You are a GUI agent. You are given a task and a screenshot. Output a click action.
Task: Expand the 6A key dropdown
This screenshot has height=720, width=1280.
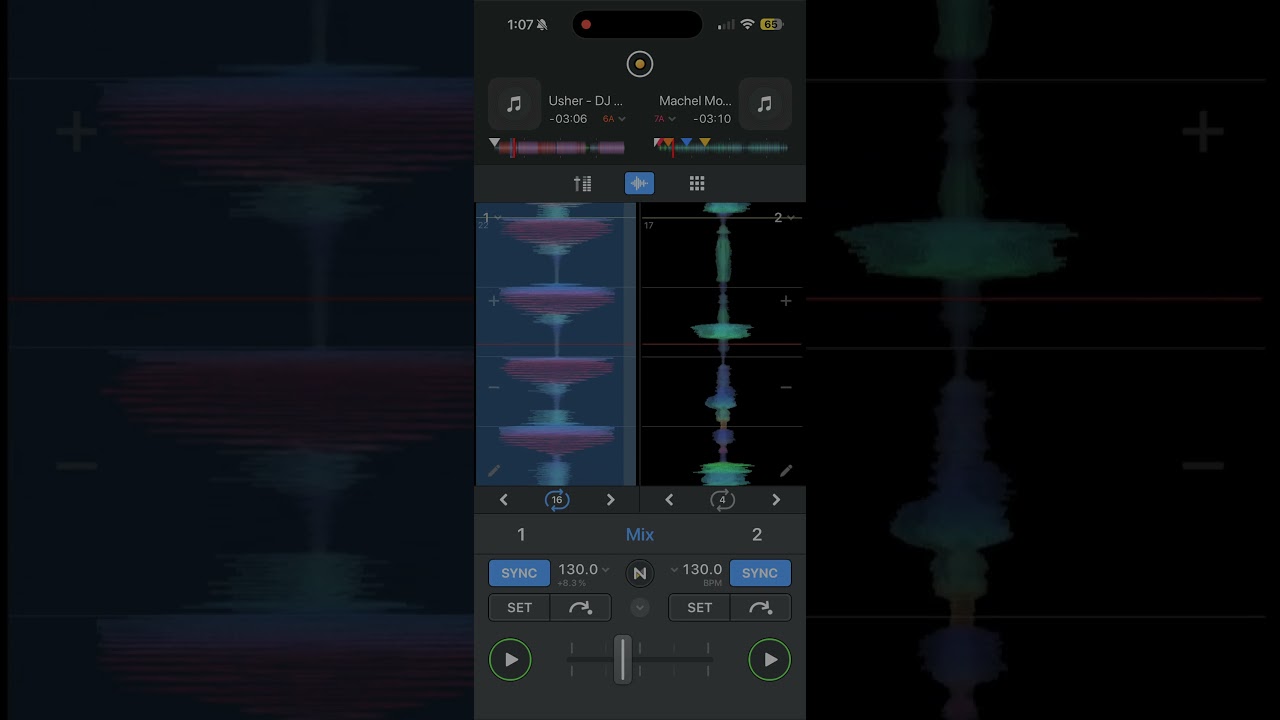[614, 119]
